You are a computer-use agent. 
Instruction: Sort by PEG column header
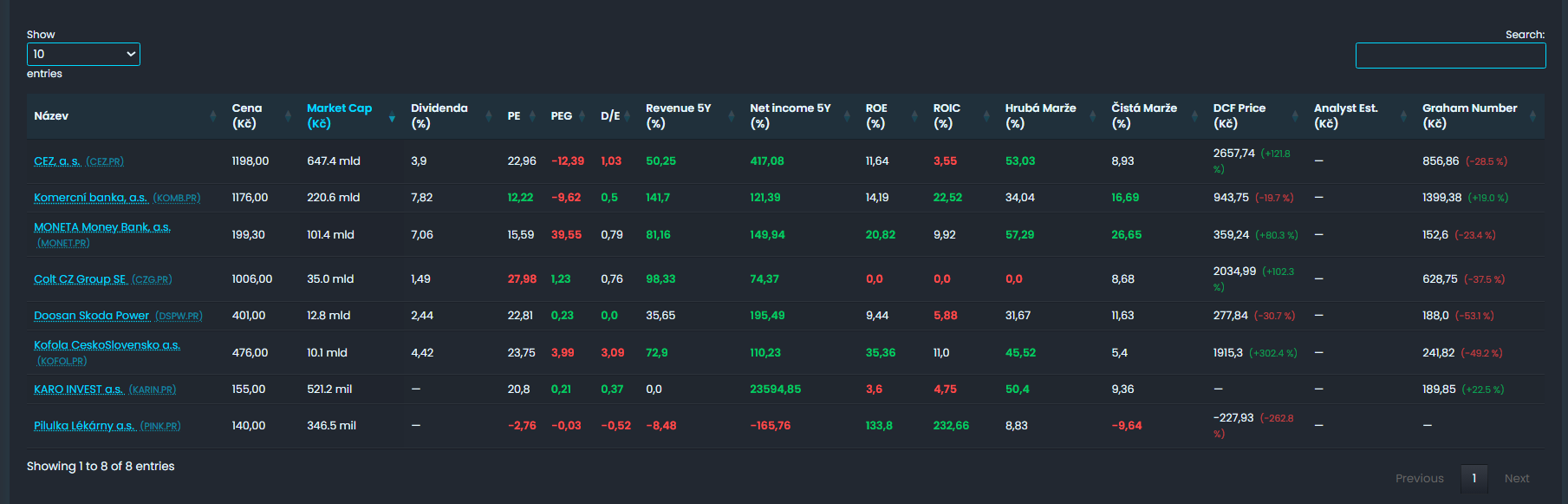[x=569, y=116]
